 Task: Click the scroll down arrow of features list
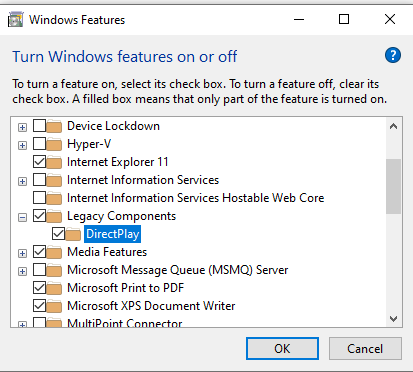[394, 319]
